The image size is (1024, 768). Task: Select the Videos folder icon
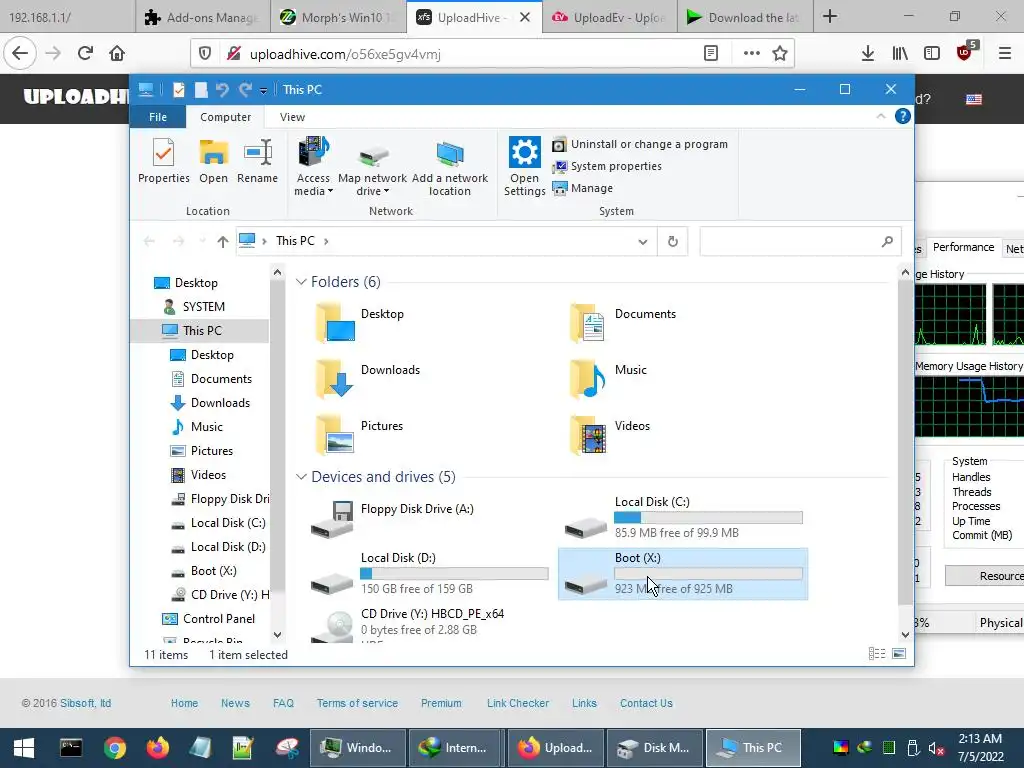click(588, 435)
